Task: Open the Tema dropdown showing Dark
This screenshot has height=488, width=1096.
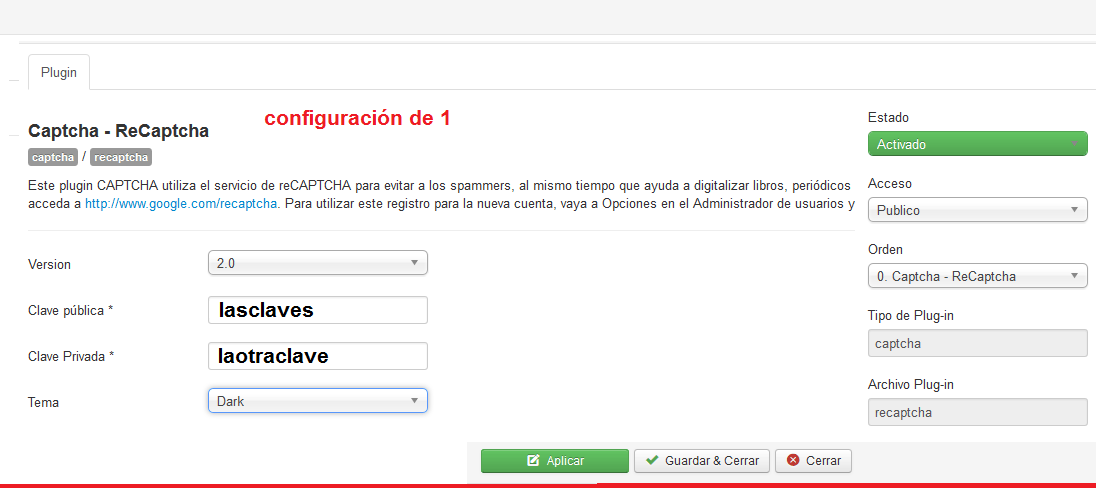Action: tap(317, 401)
